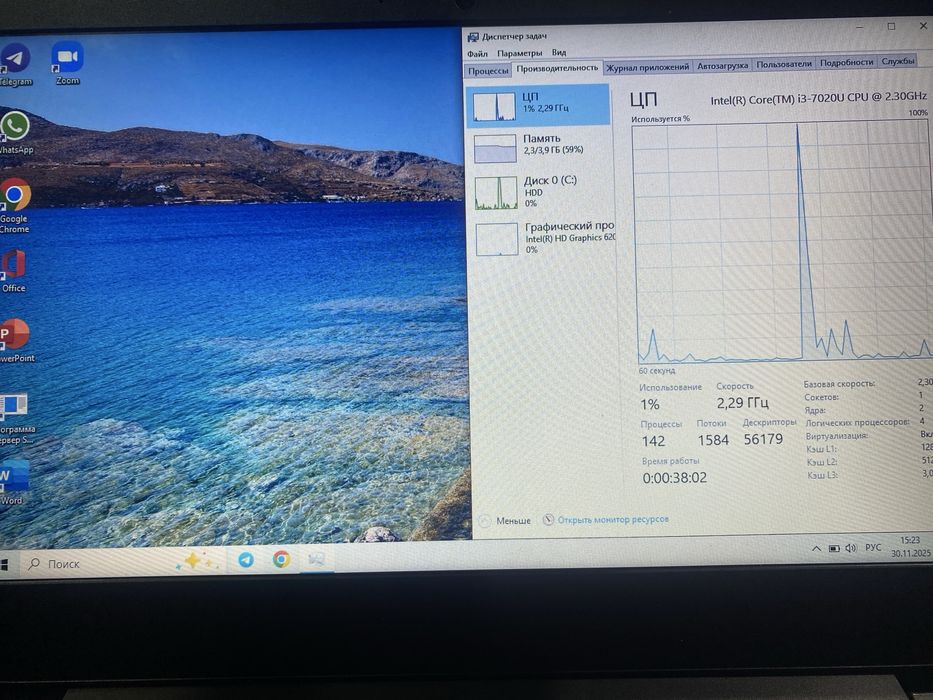Viewport: 933px width, 700px height.
Task: Click the РУС language indicator
Action: pyautogui.click(x=873, y=548)
